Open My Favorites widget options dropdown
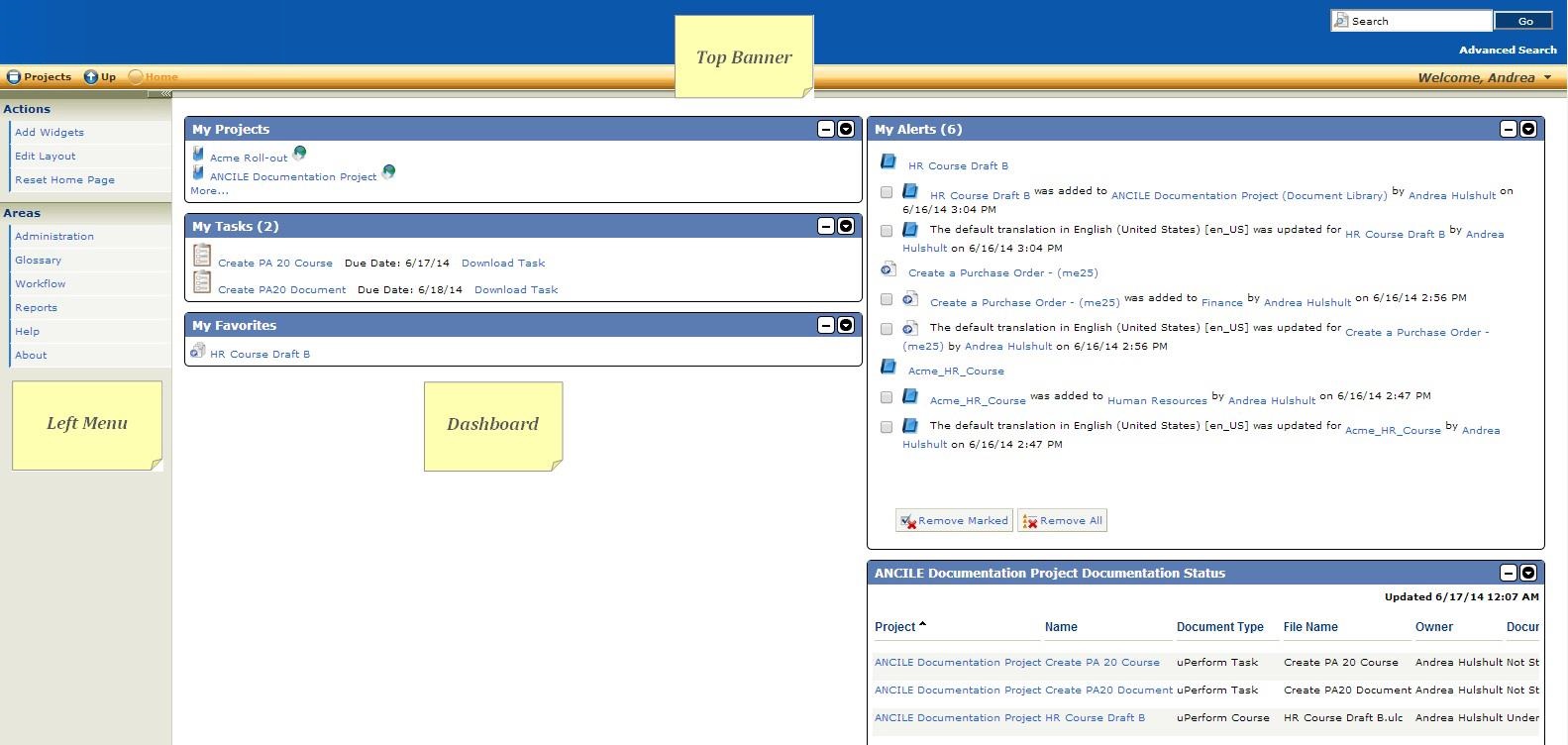 click(x=846, y=325)
